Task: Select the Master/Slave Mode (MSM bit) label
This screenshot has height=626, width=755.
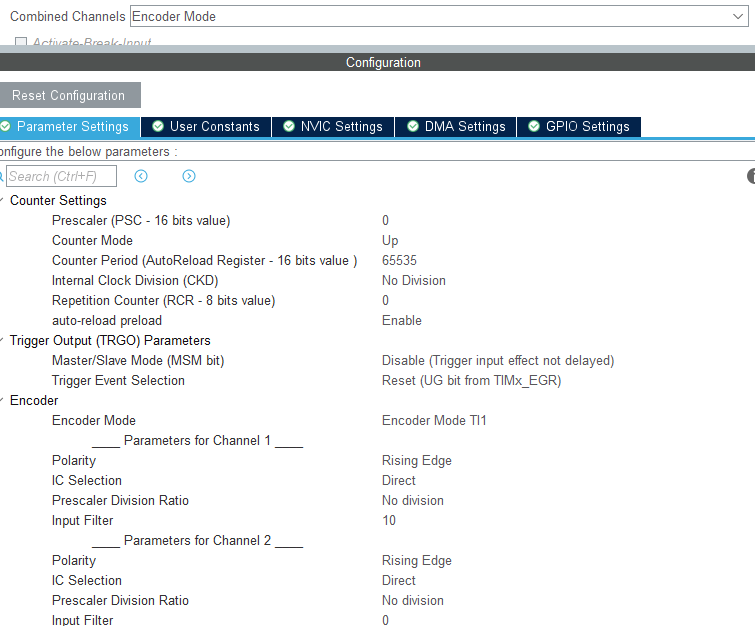Action: coord(138,361)
